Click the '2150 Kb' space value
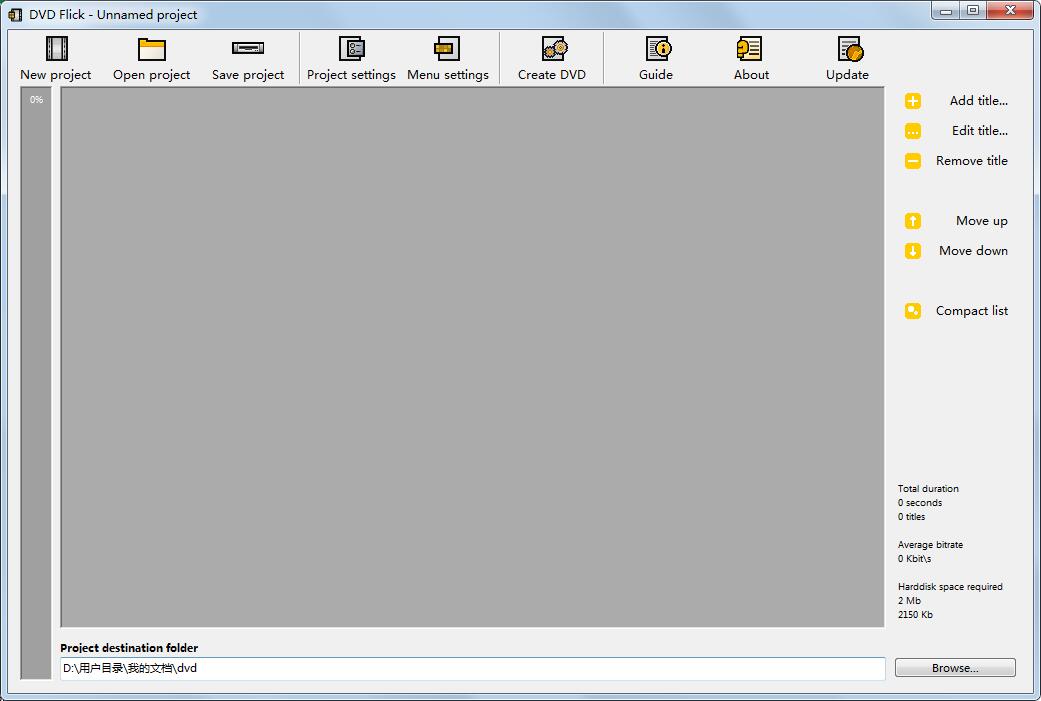The image size is (1041, 701). tap(915, 615)
